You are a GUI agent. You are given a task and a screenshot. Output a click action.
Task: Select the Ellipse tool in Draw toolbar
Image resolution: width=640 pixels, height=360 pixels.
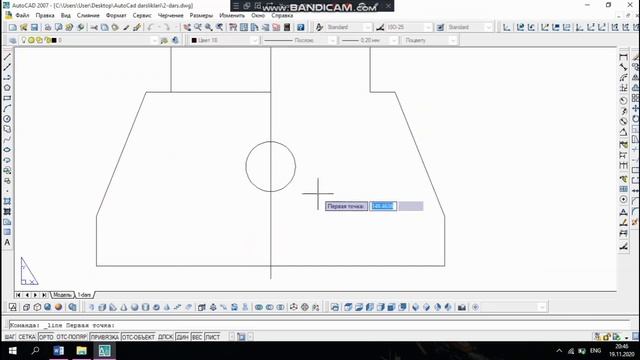coord(7,150)
